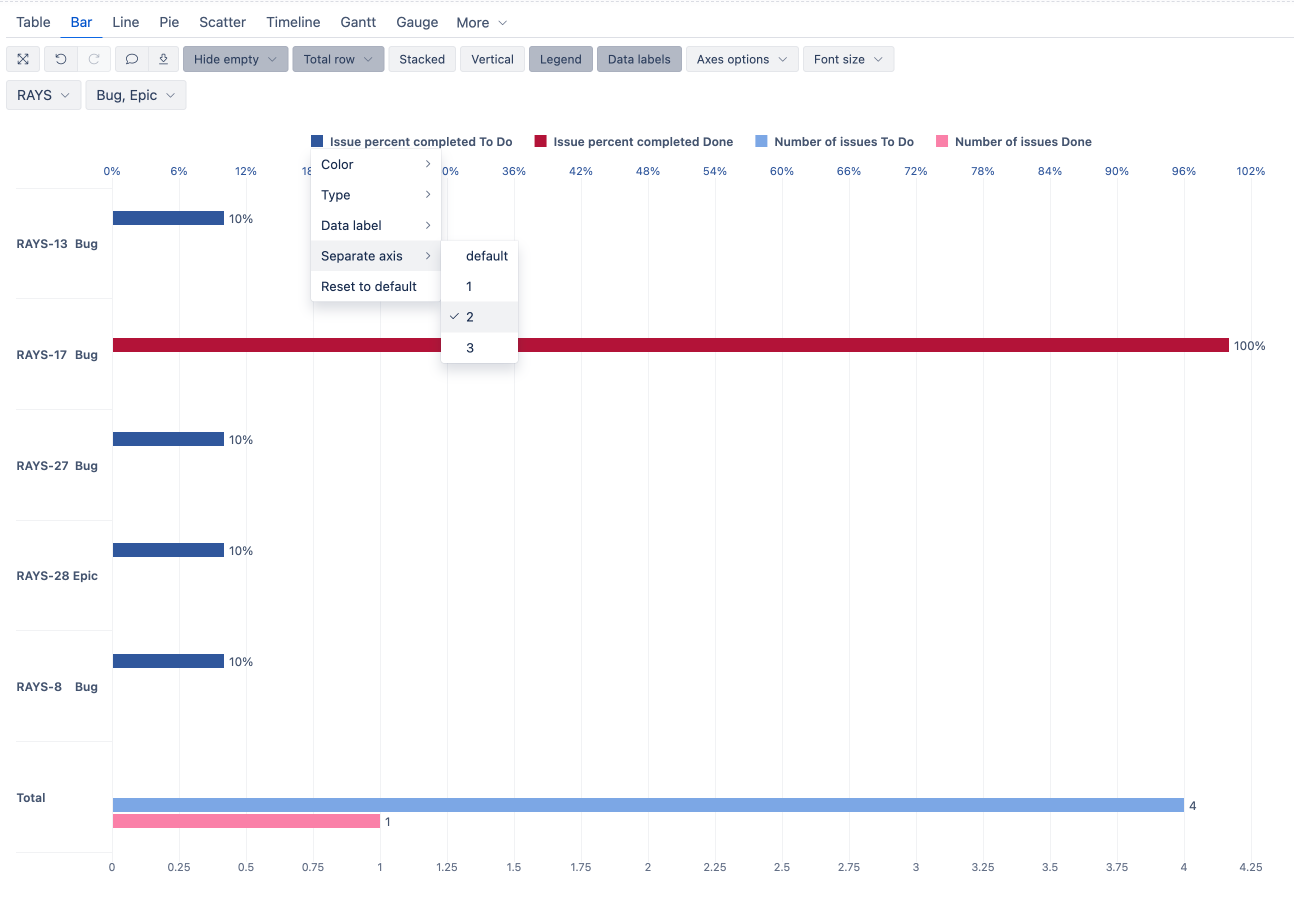Switch to the Gantt chart tab
Image resolution: width=1294 pixels, height=900 pixels.
(358, 22)
